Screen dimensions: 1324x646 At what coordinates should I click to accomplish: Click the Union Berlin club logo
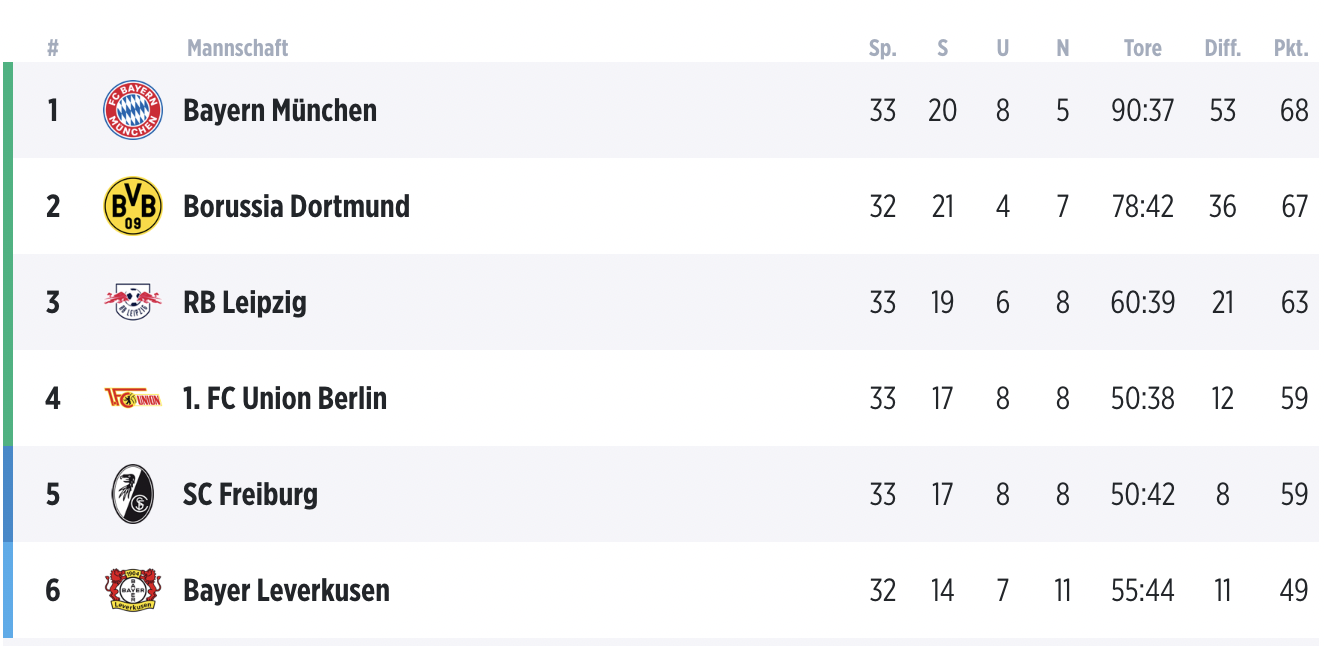(x=133, y=398)
